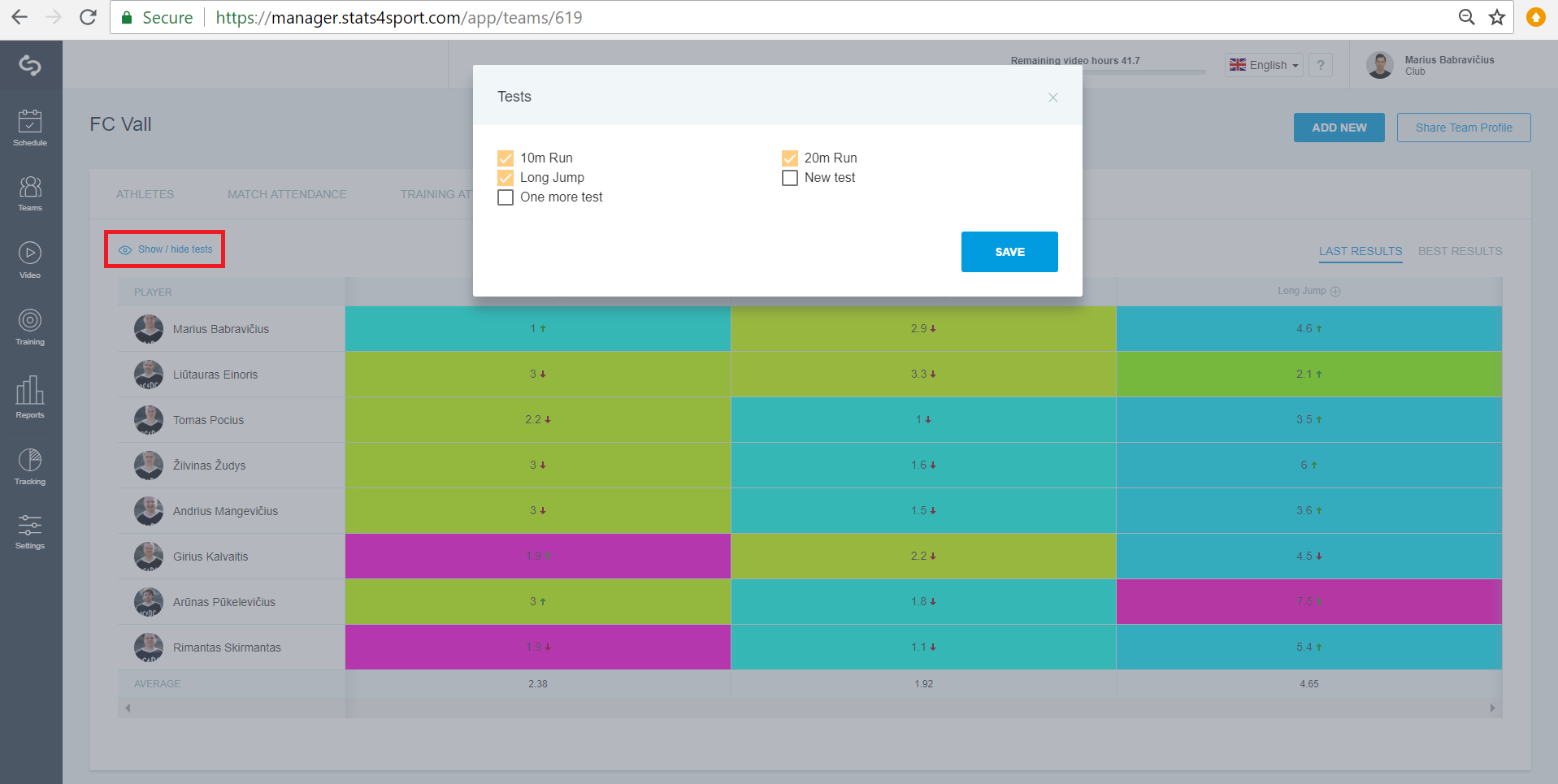Viewport: 1558px width, 784px height.
Task: Click the browser back arrow
Action: pyautogui.click(x=20, y=17)
